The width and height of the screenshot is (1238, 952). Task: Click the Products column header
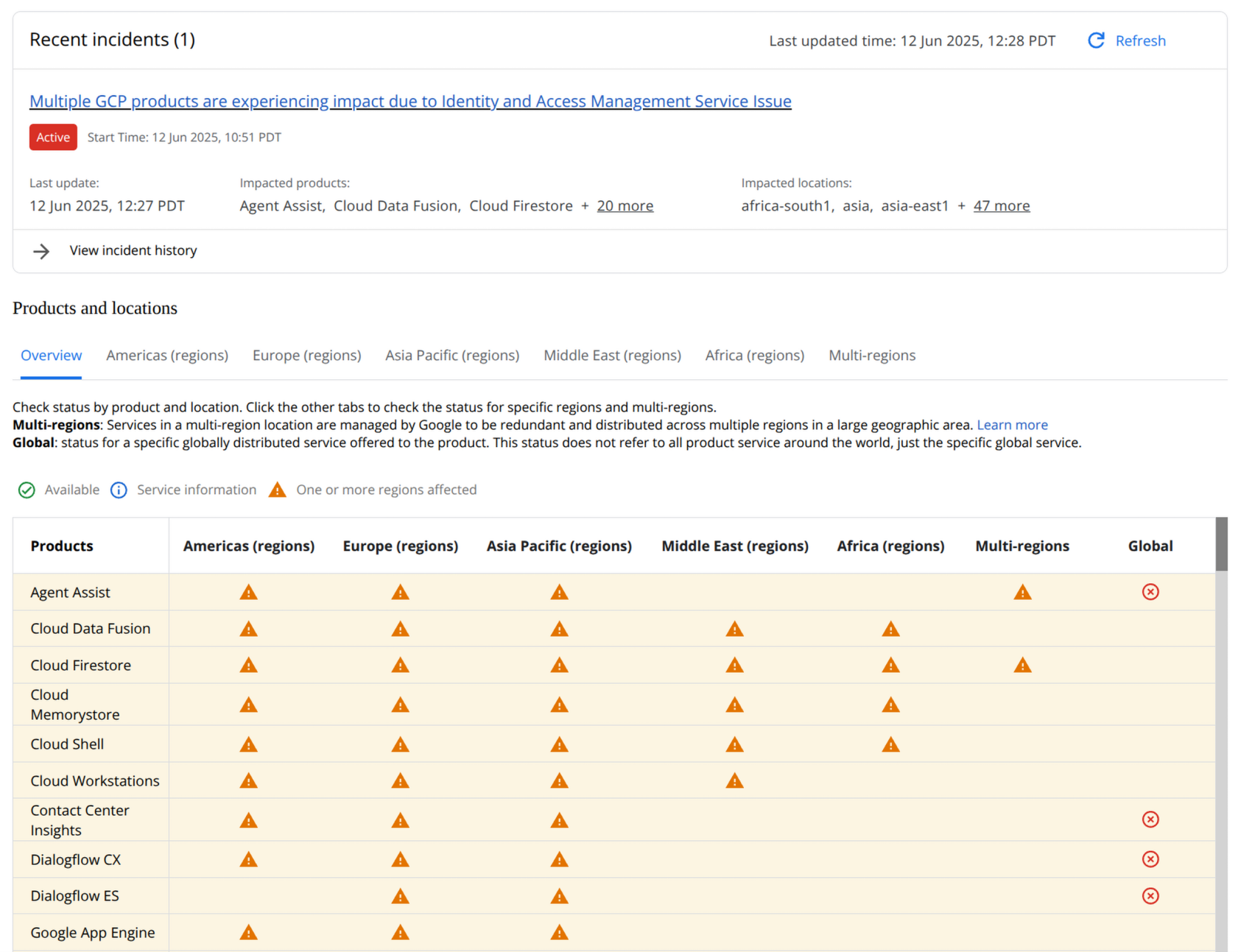point(62,546)
